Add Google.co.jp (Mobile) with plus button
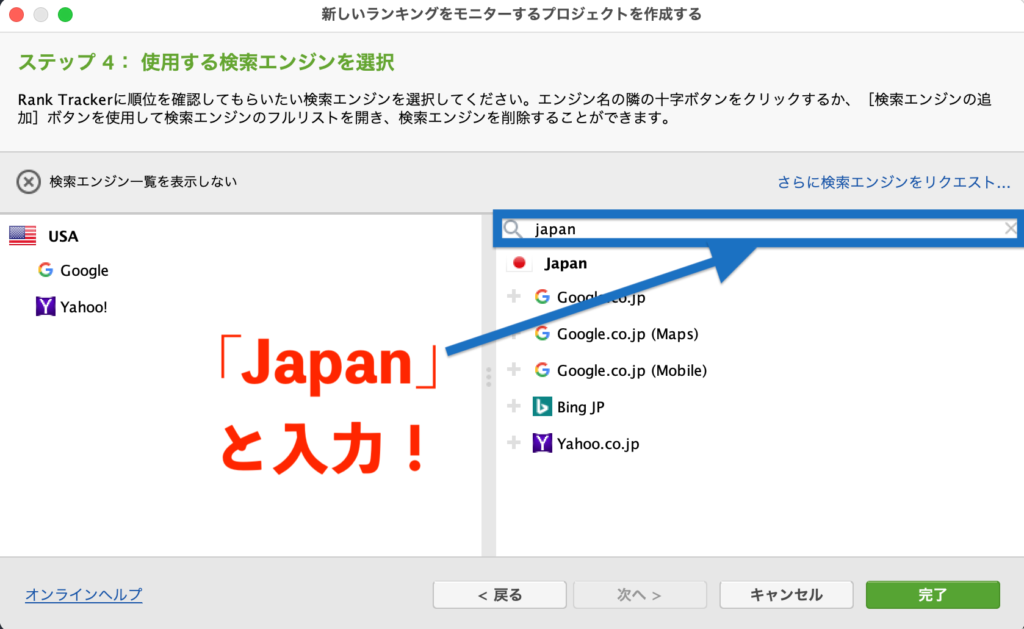The width and height of the screenshot is (1024, 629). click(x=514, y=370)
